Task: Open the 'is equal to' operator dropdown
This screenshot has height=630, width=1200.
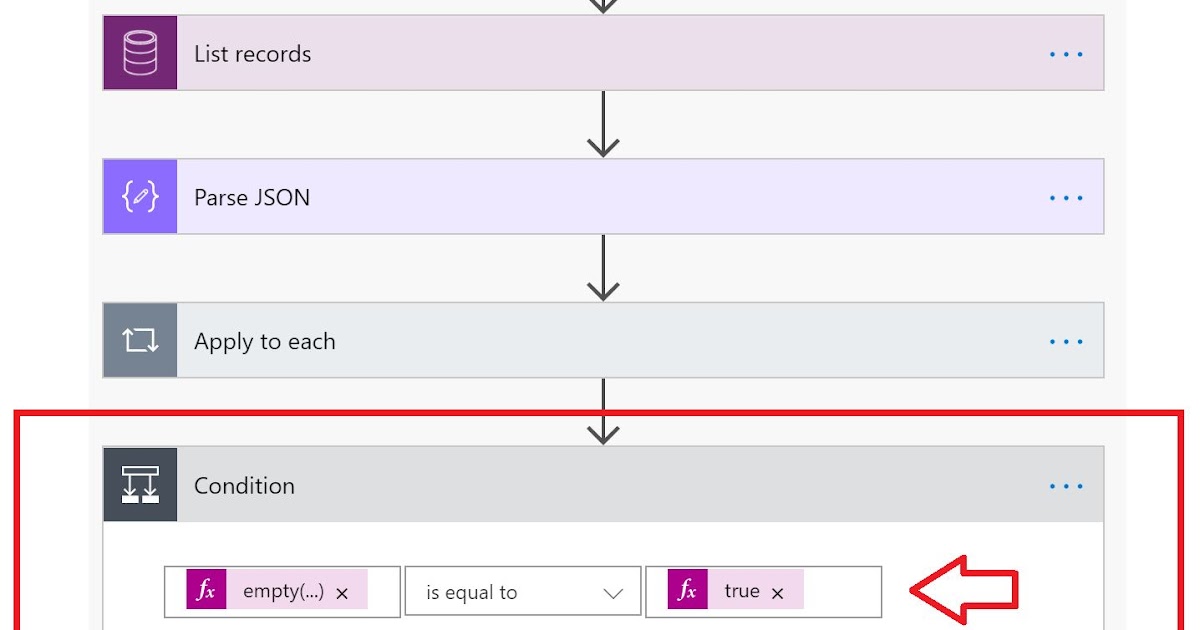Action: tap(522, 591)
